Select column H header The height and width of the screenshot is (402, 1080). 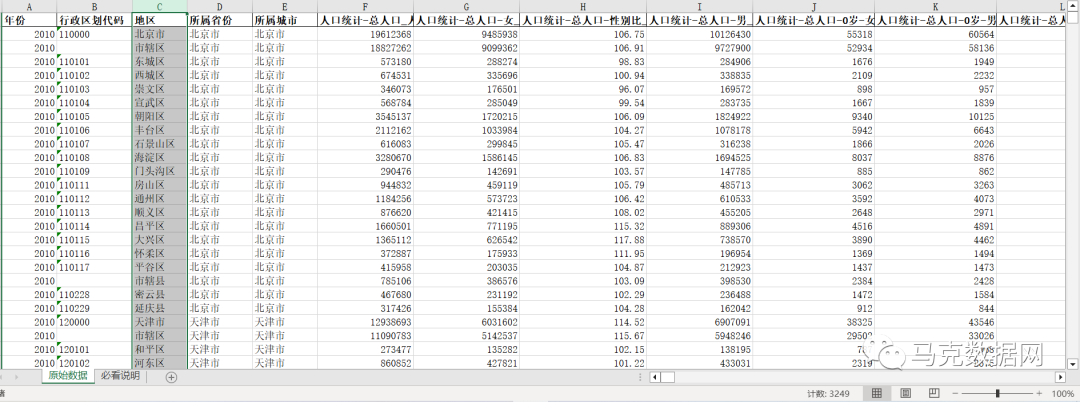point(583,6)
